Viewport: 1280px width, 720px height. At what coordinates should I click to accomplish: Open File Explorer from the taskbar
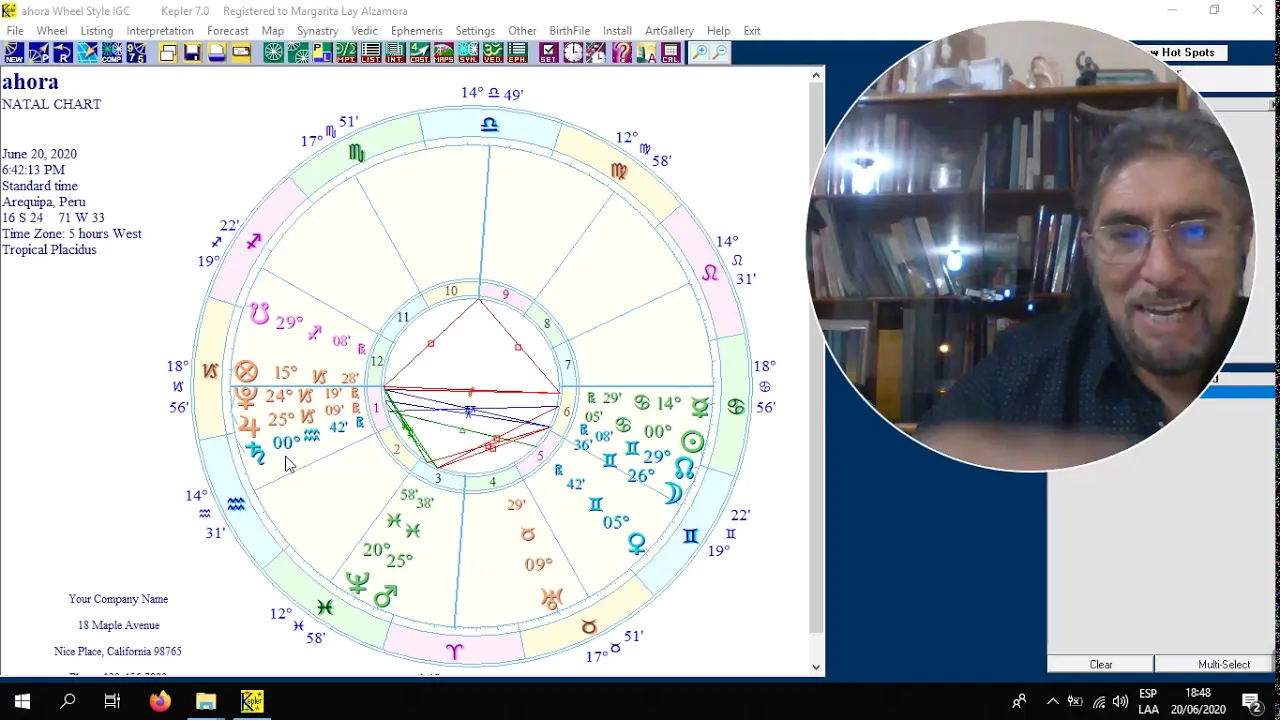[206, 702]
